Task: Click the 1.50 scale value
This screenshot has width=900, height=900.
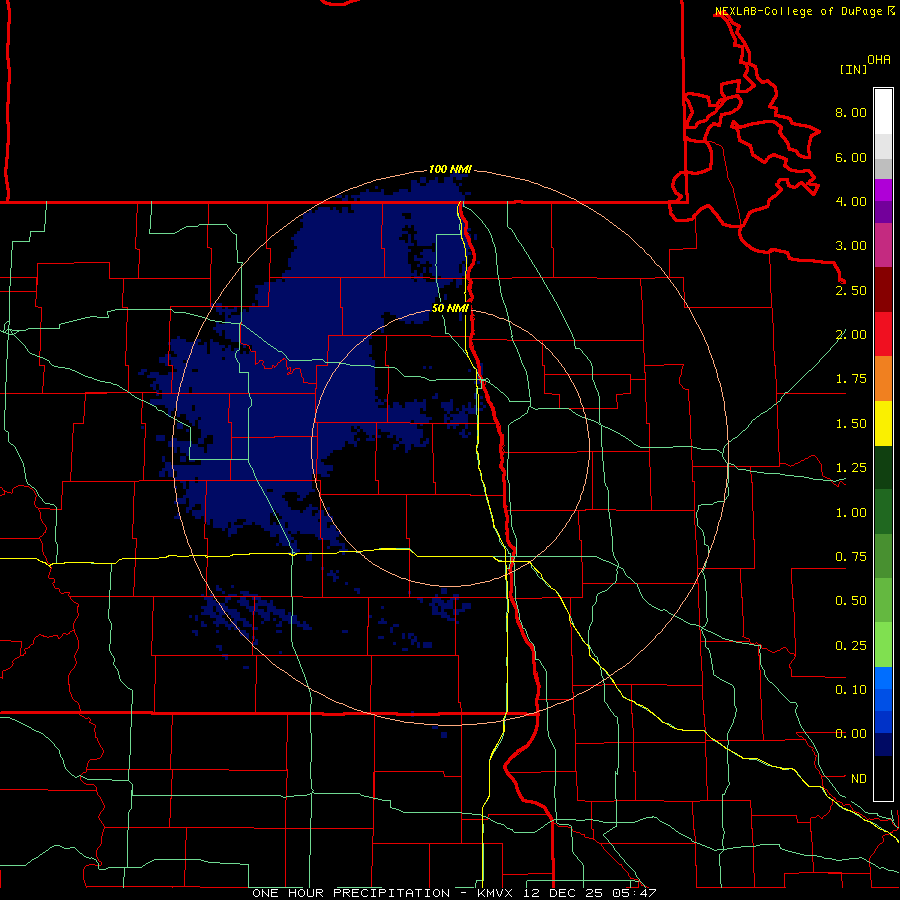Action: pos(851,424)
